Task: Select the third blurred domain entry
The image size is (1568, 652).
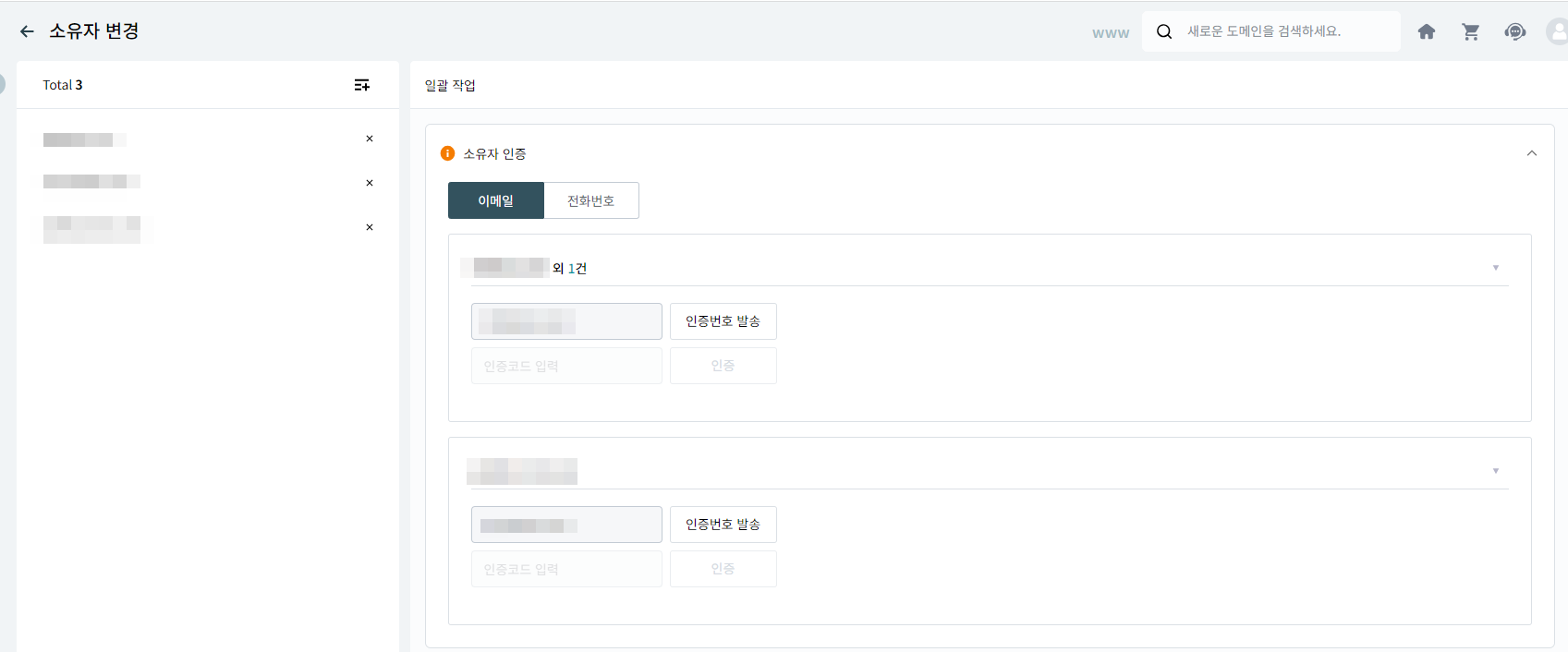Action: click(x=91, y=229)
